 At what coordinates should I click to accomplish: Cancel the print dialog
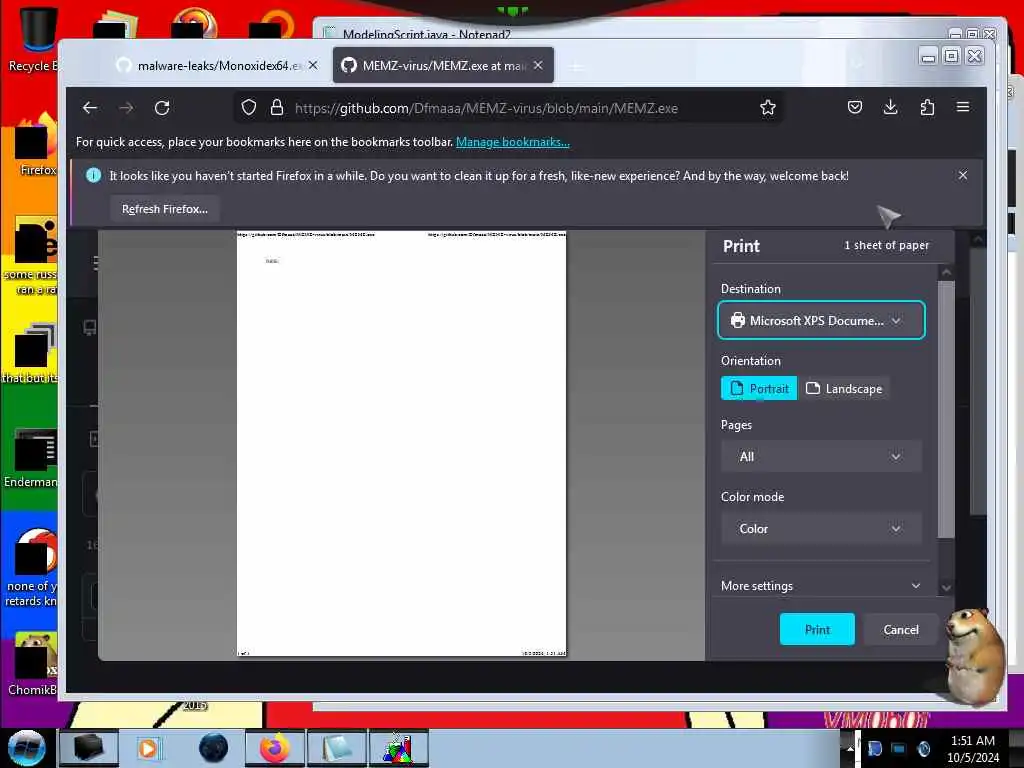point(901,629)
